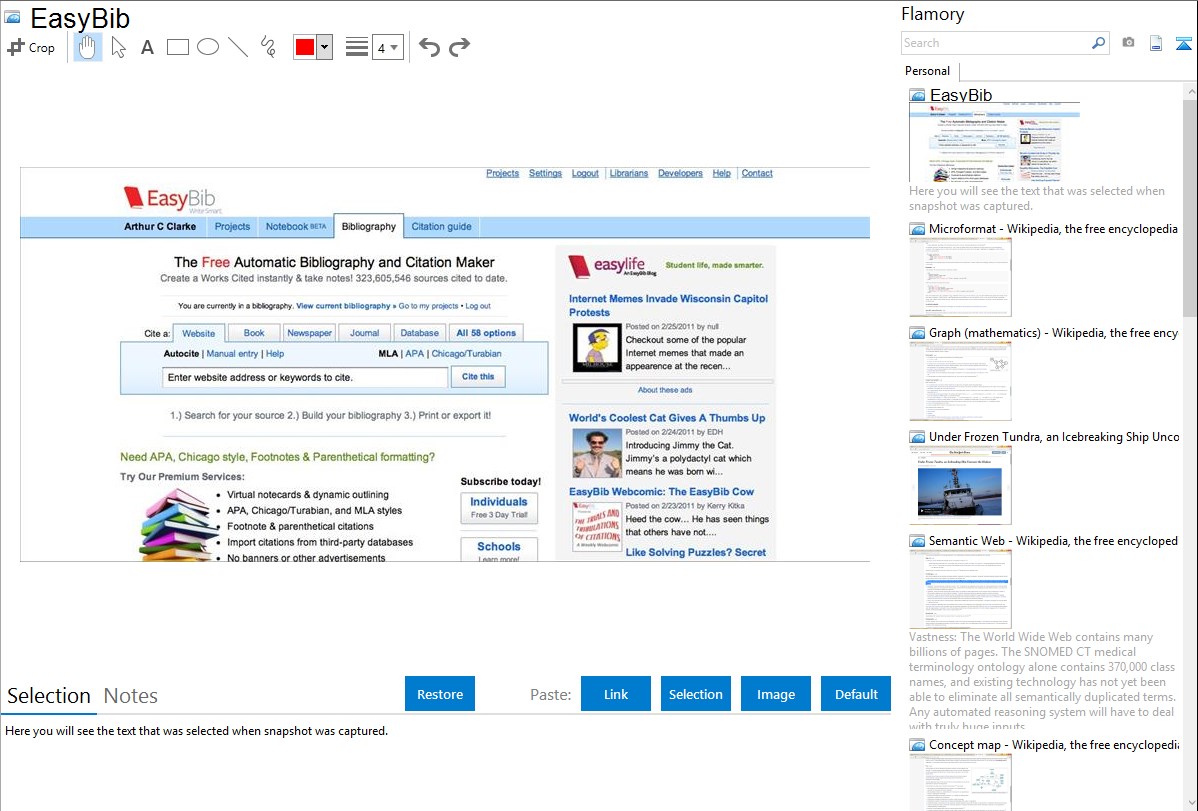Click the EasyBib title in the snapshot list

click(961, 96)
